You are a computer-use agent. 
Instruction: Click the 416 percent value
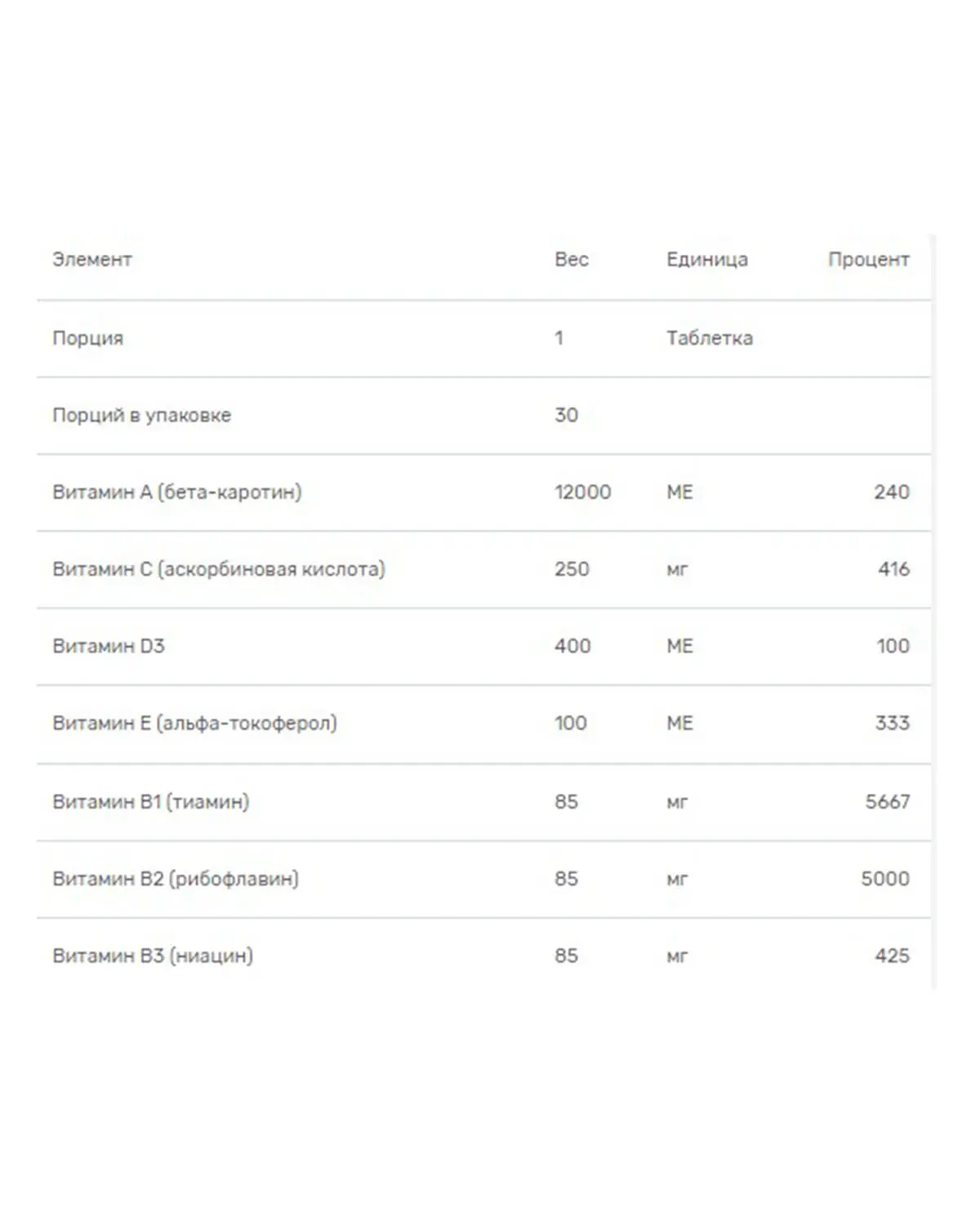coord(893,569)
